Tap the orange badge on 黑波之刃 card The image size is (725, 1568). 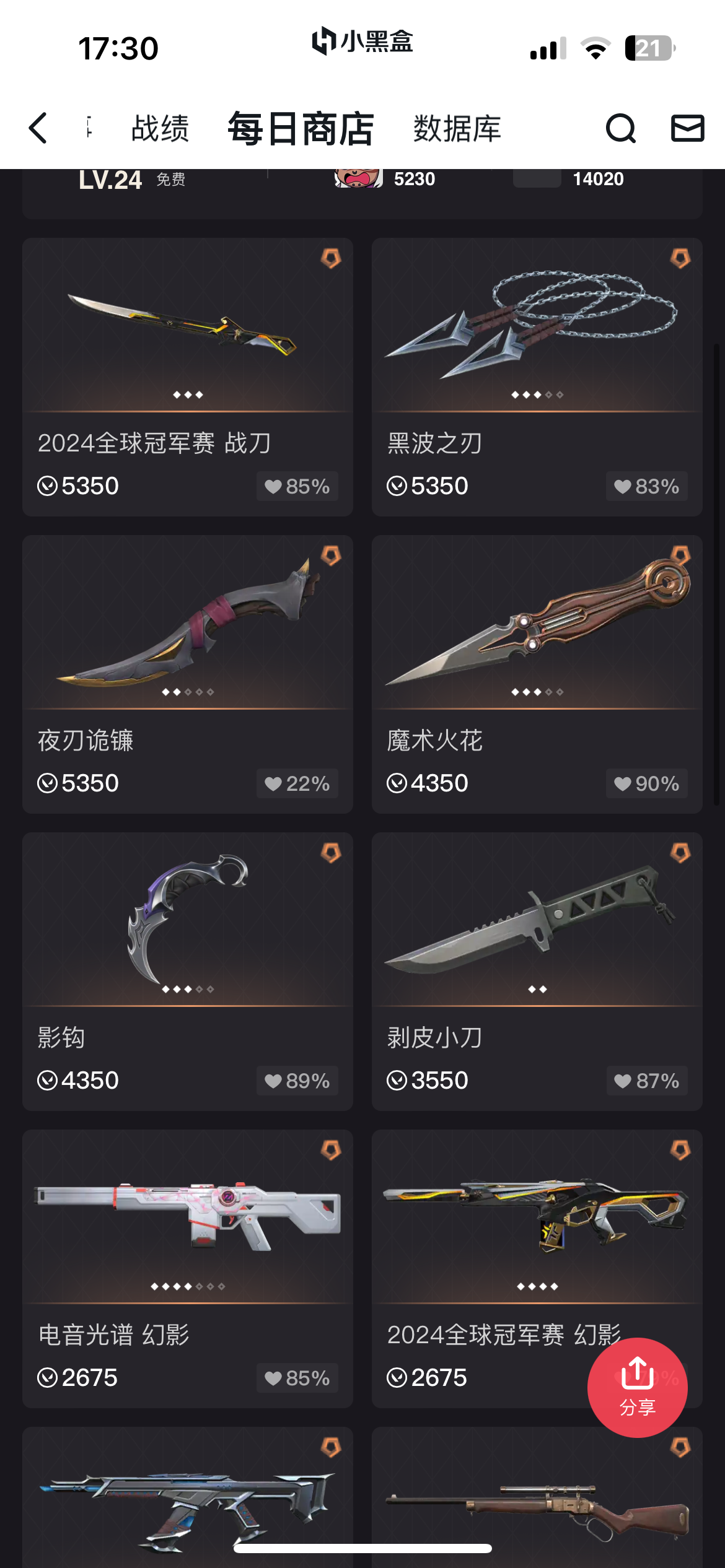tap(680, 258)
